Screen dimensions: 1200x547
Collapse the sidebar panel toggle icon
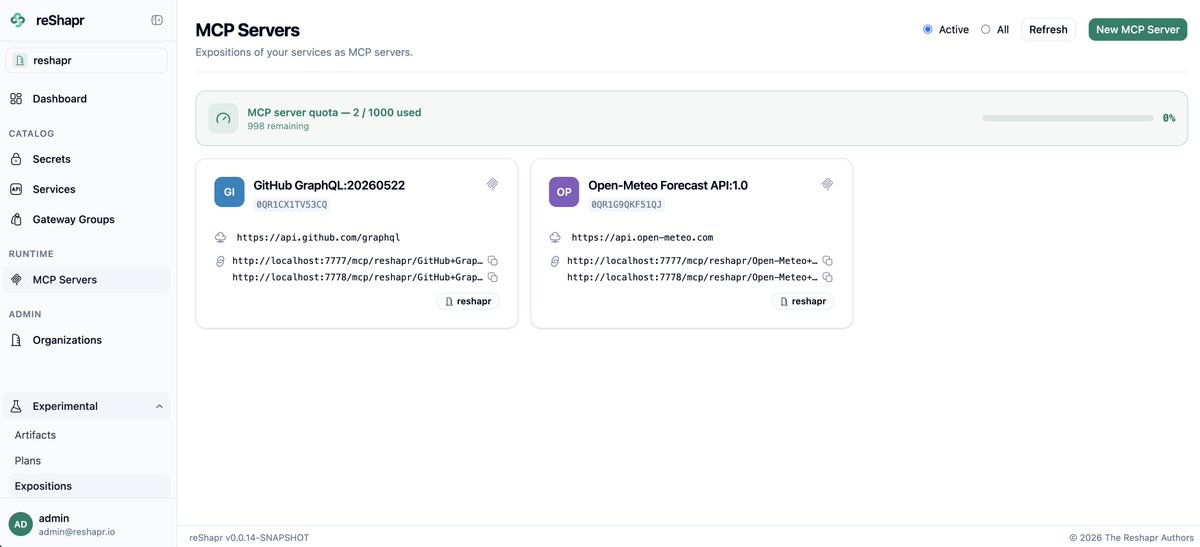157,20
